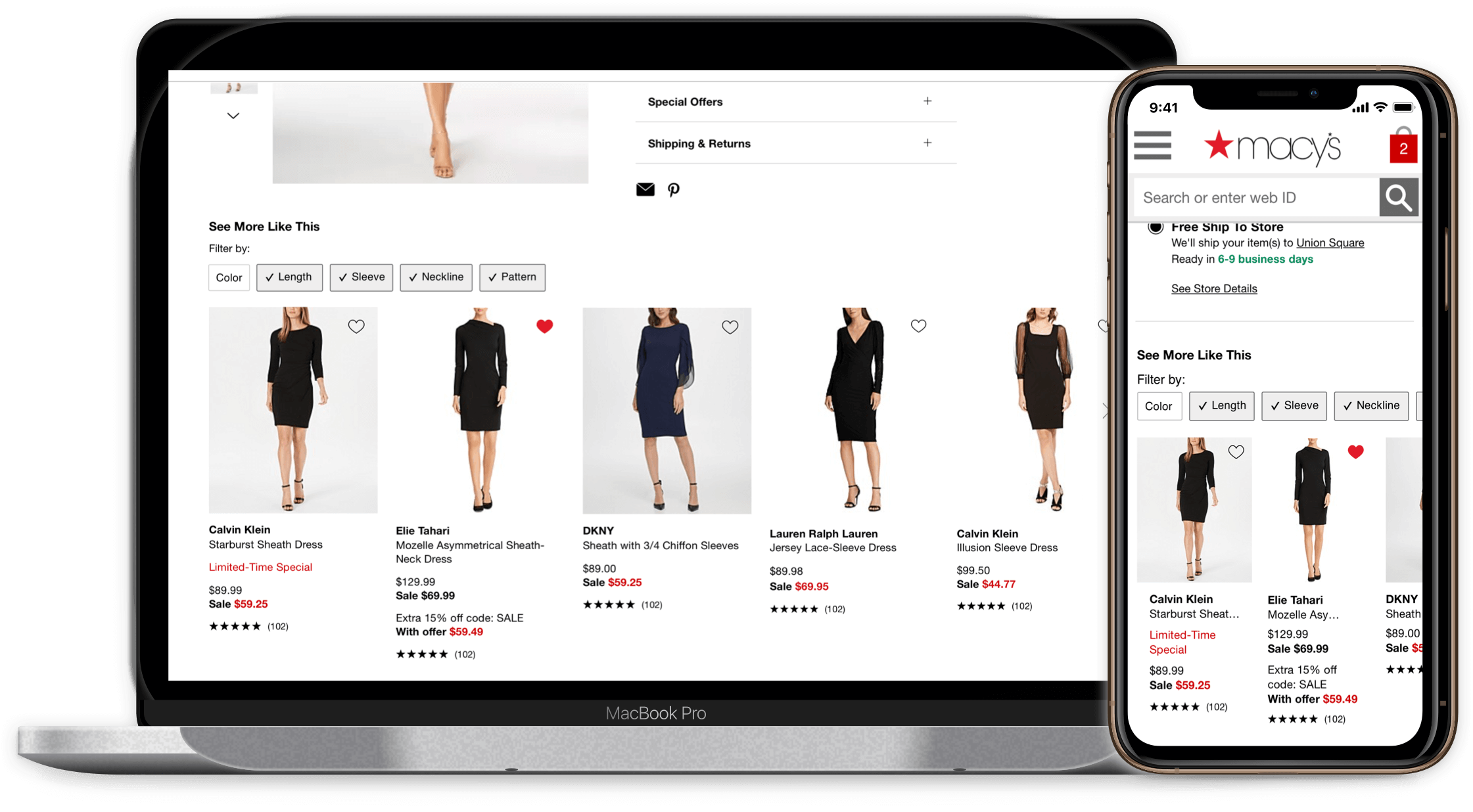Toggle the Pattern filter checkbox
Screen dimensions: 1473x812
pos(512,277)
